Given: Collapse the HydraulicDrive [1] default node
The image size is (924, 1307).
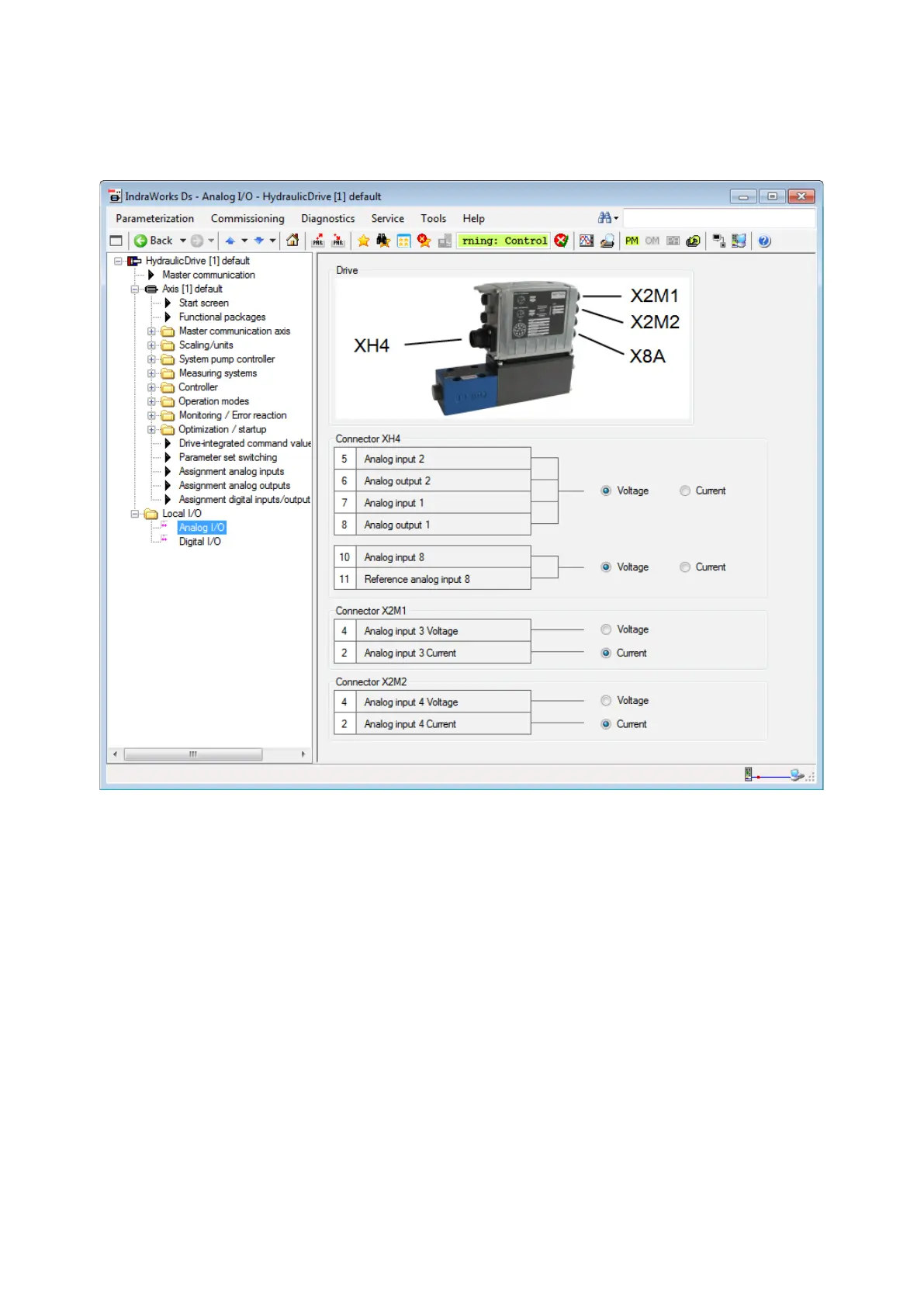Looking at the screenshot, I should [119, 261].
